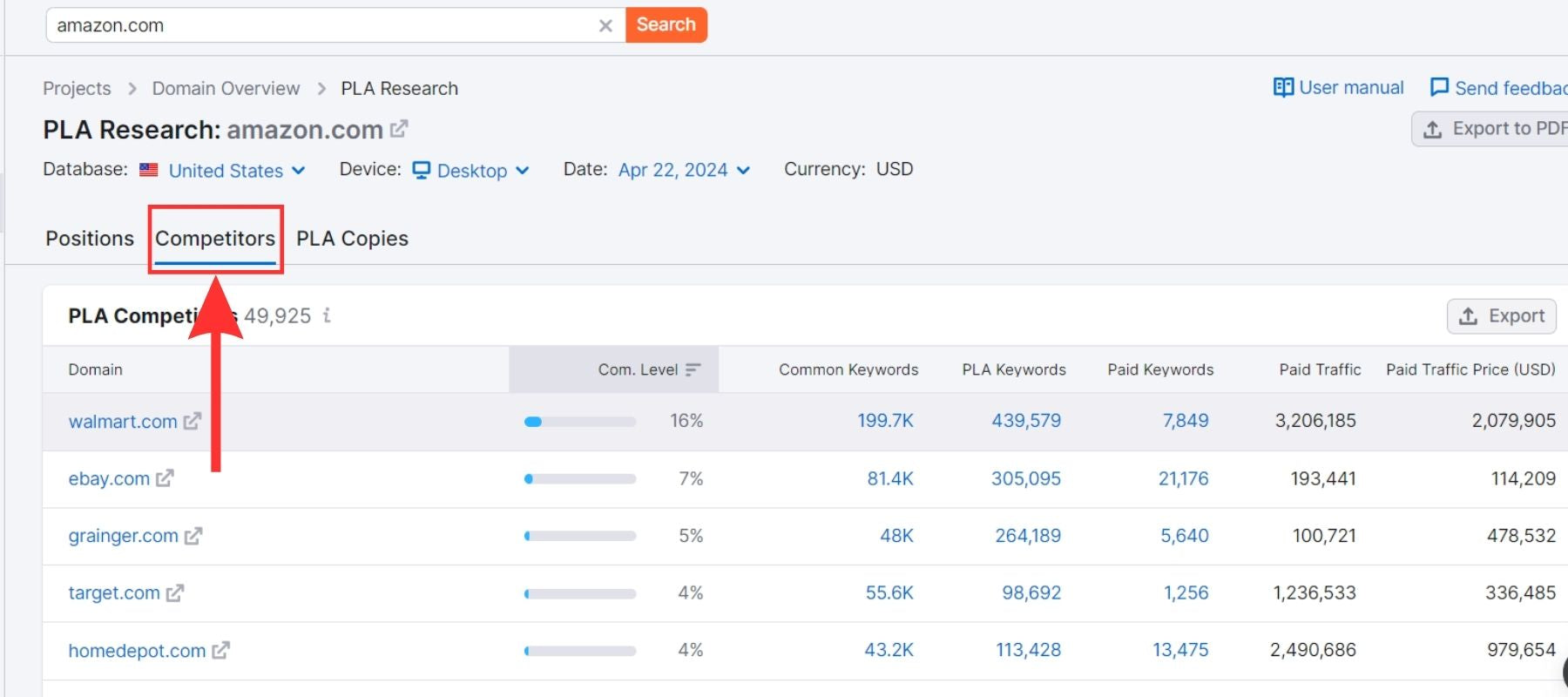Click the United States flag icon
The width and height of the screenshot is (1568, 697).
click(149, 170)
